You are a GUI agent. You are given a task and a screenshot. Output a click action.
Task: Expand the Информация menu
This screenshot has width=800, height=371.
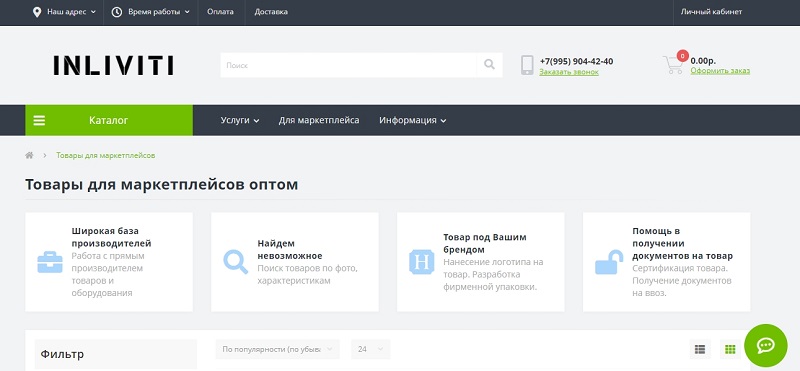tap(413, 120)
